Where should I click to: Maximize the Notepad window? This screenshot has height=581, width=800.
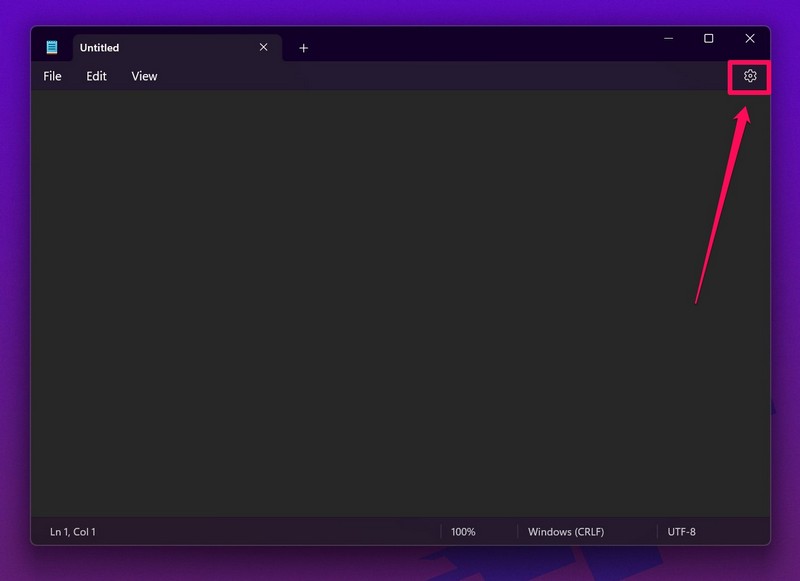pos(708,38)
